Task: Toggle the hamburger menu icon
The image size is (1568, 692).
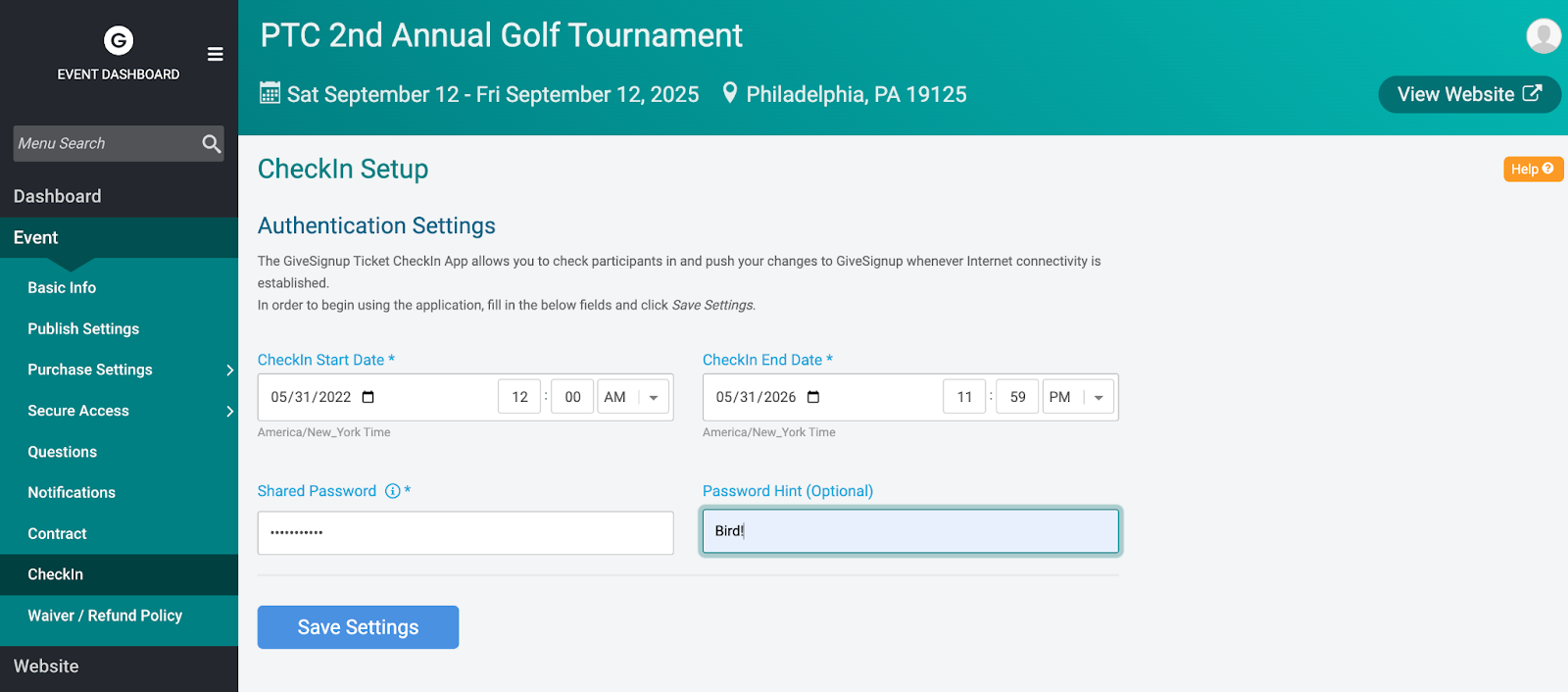Action: click(216, 54)
